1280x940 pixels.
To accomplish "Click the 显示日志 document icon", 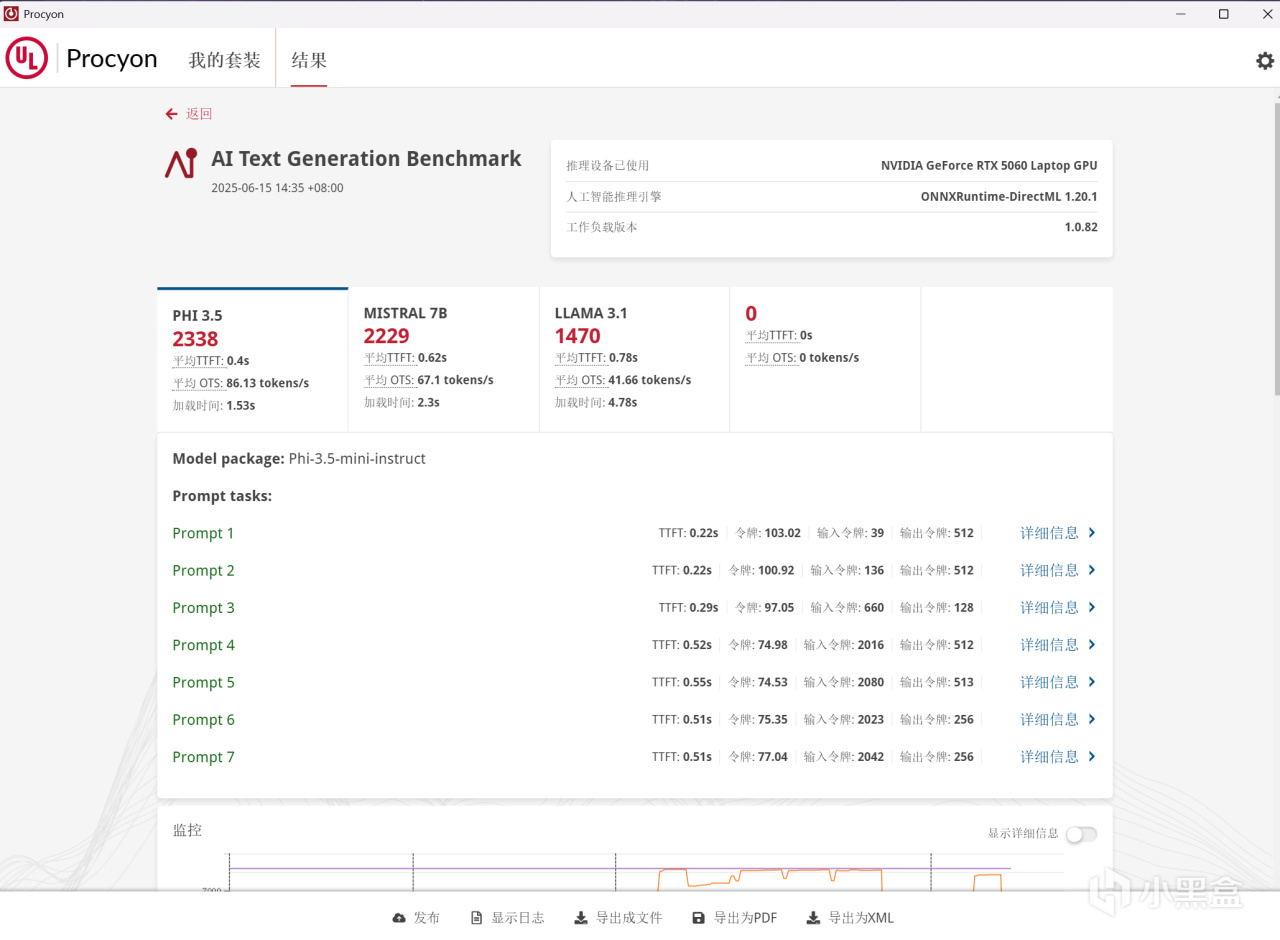I will coord(477,918).
